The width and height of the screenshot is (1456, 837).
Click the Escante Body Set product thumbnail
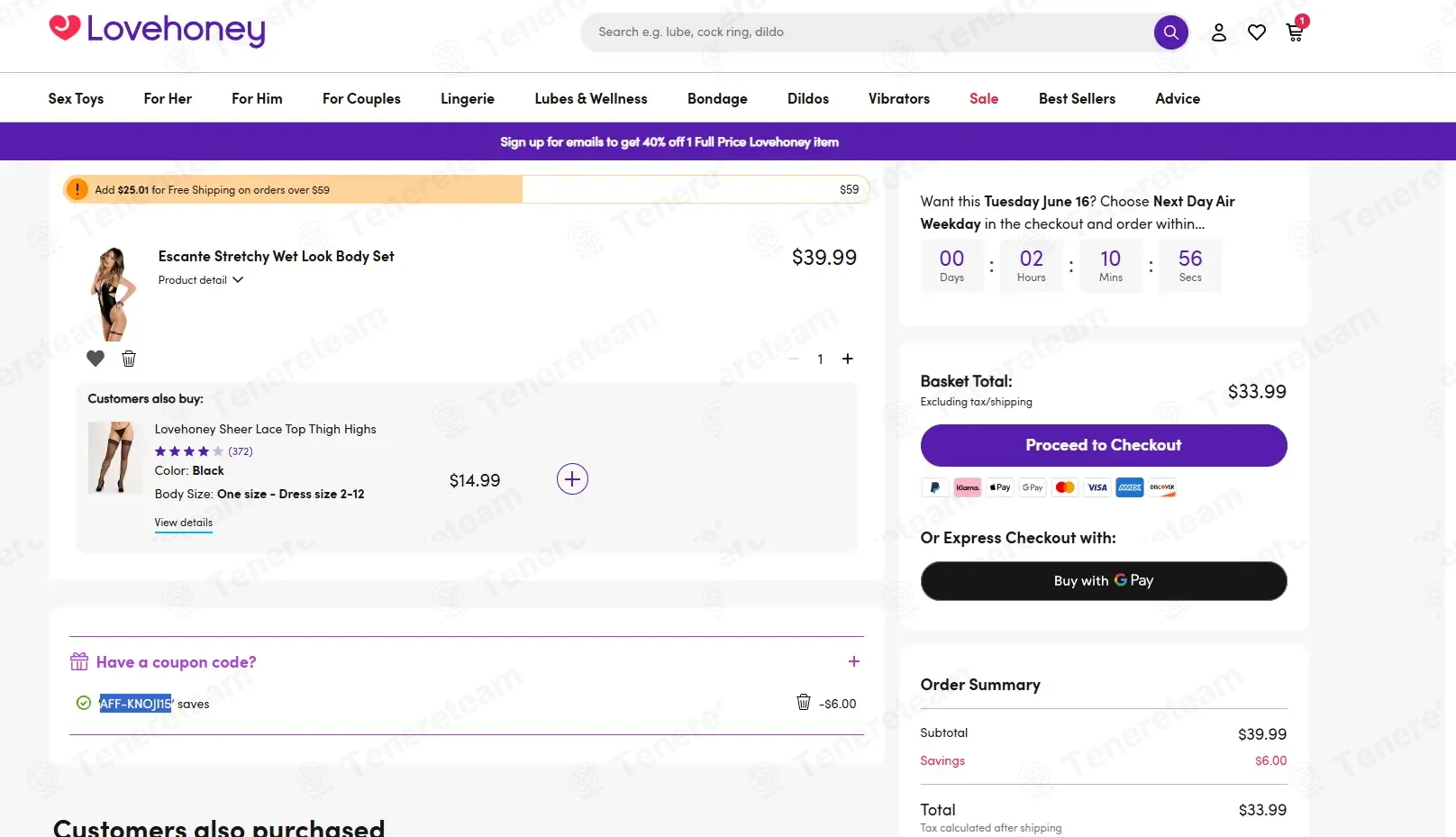[x=113, y=294]
